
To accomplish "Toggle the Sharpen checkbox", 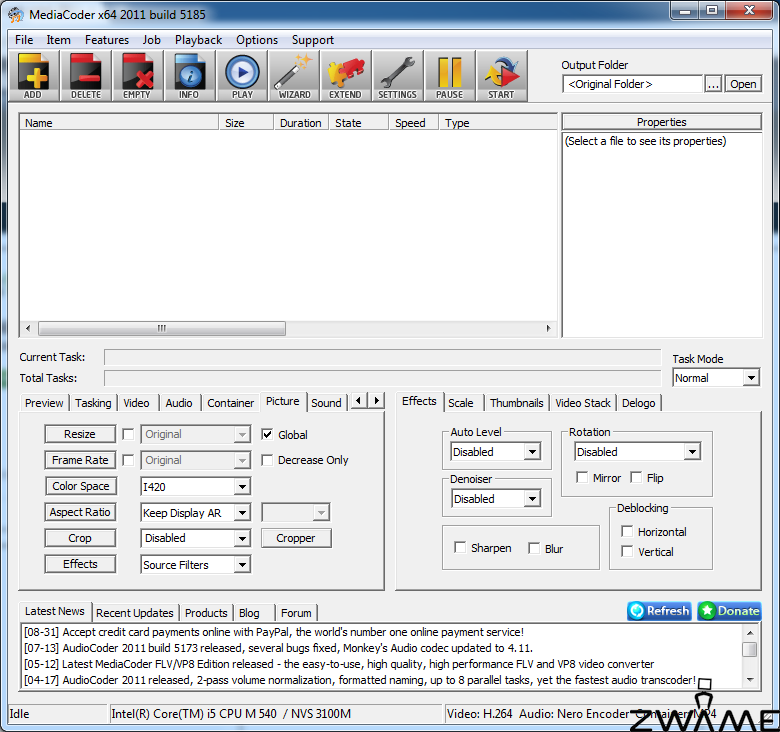I will (460, 548).
